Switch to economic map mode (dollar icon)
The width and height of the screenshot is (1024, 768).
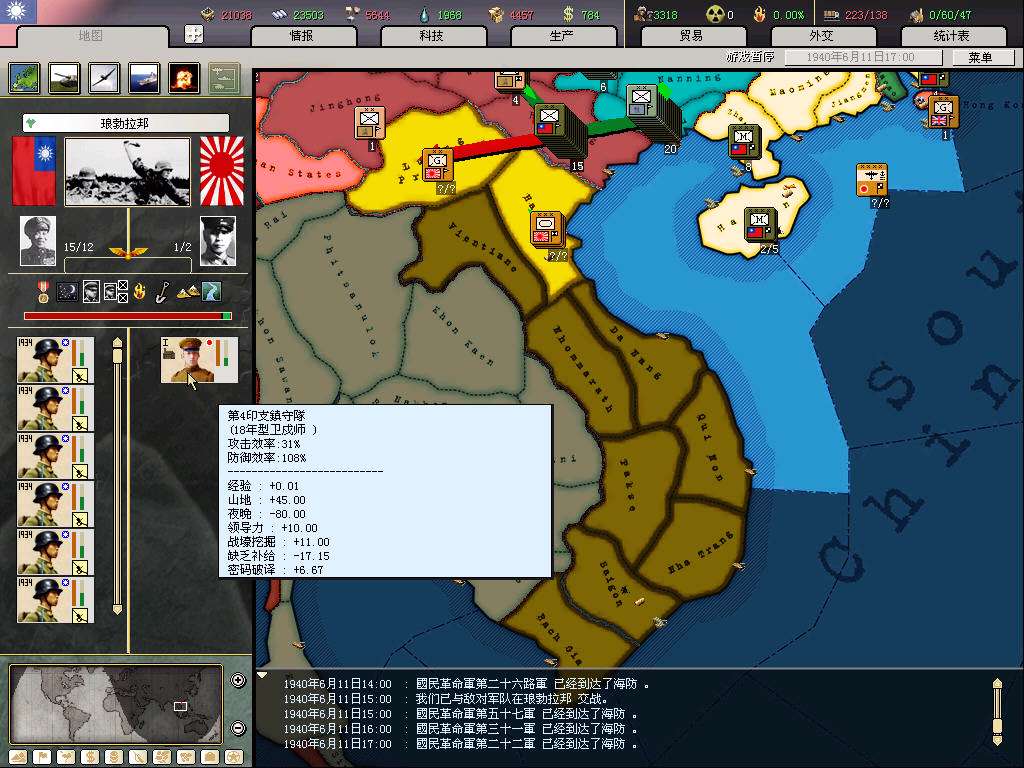tap(90, 757)
